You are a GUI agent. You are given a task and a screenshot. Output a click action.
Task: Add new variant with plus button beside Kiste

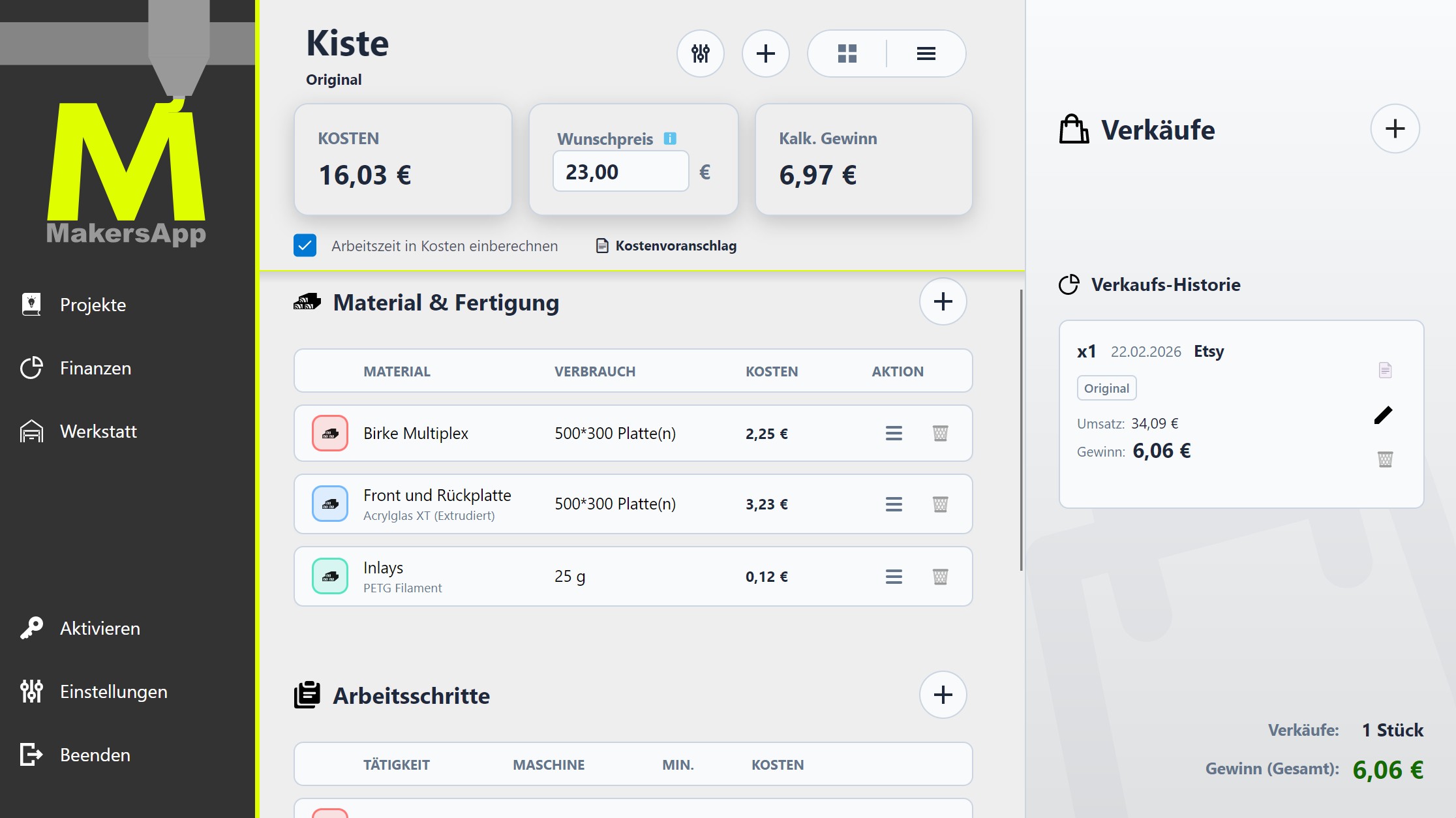coord(766,53)
